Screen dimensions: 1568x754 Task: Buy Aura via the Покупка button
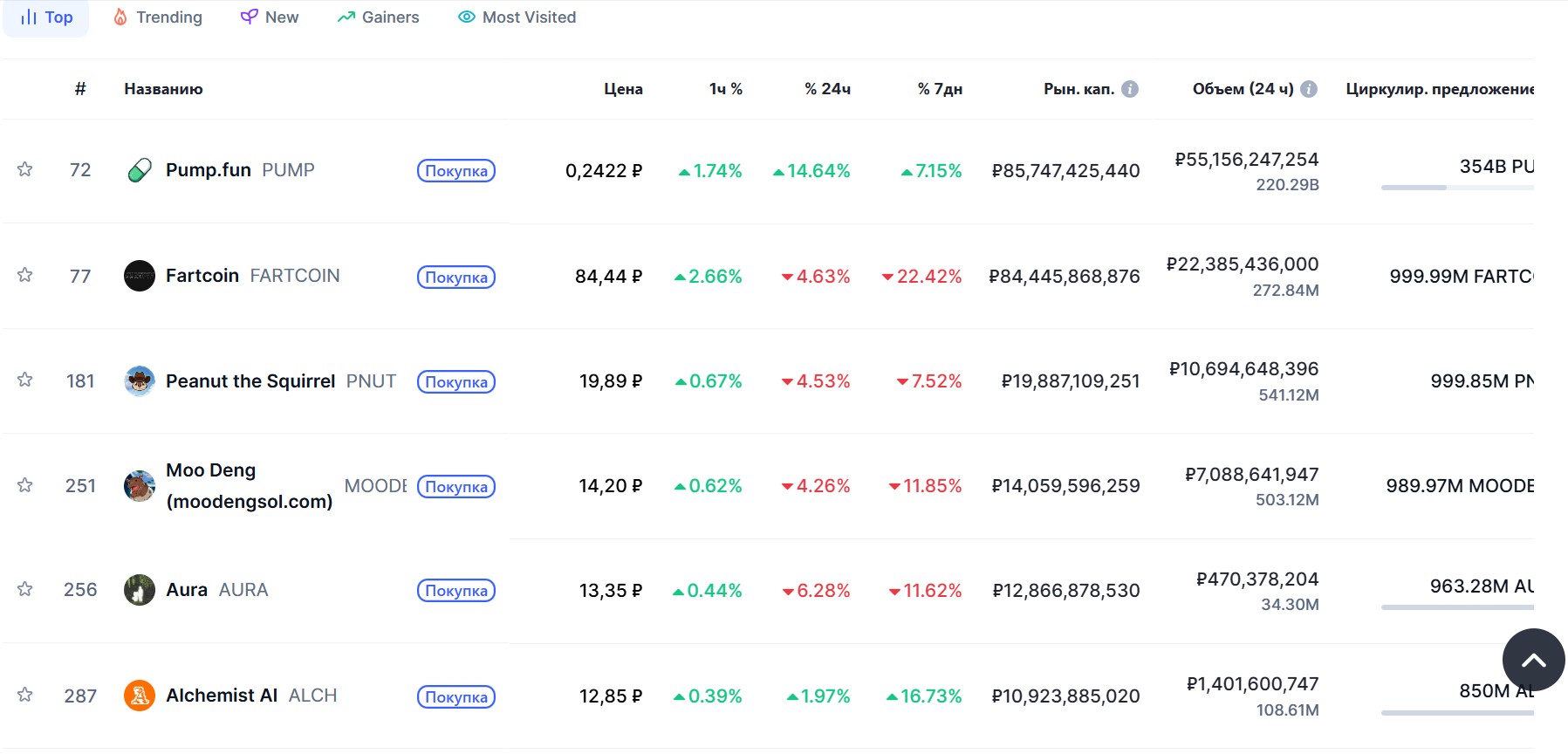click(x=456, y=591)
